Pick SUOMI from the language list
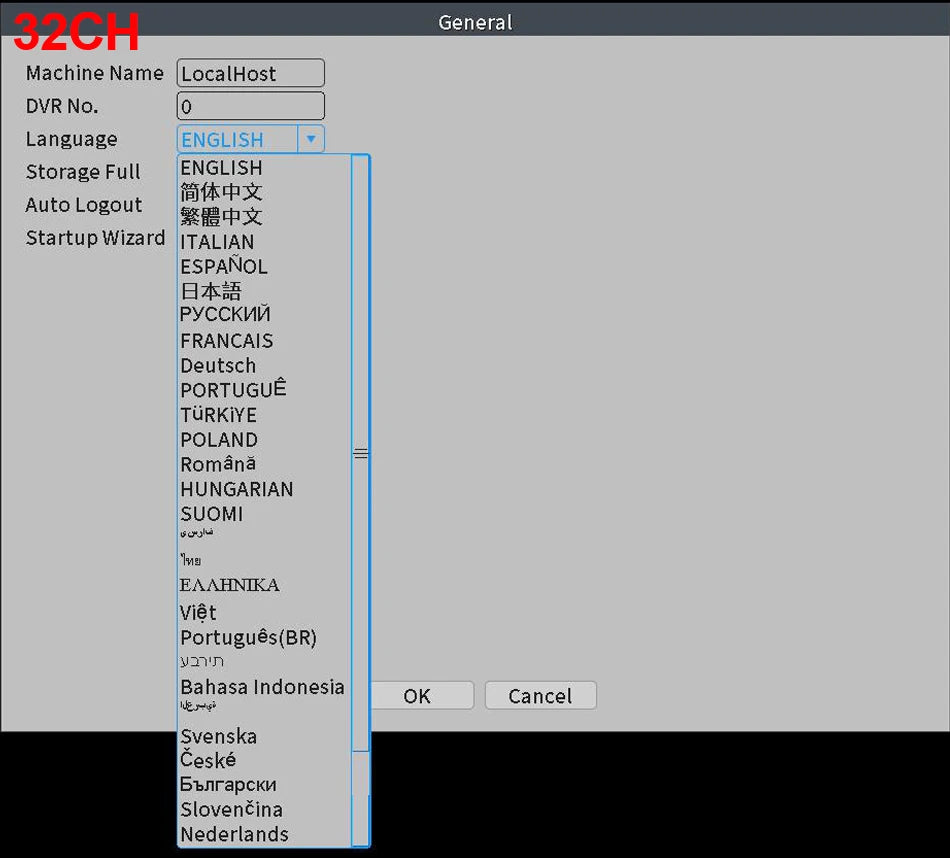 point(211,514)
